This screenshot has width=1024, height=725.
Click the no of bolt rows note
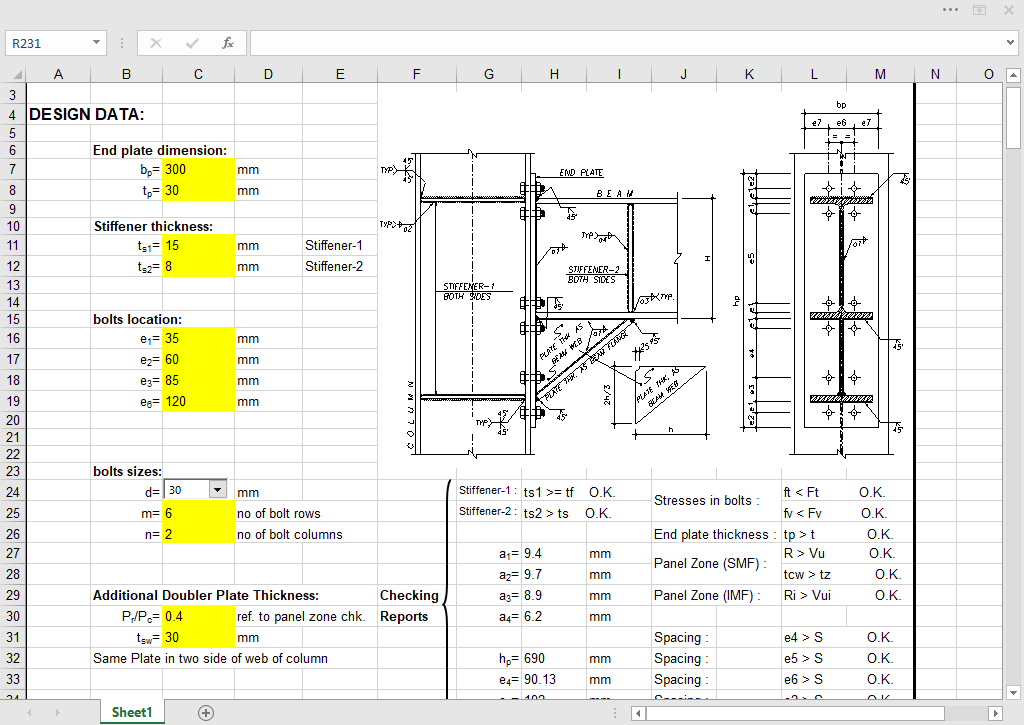pyautogui.click(x=279, y=514)
